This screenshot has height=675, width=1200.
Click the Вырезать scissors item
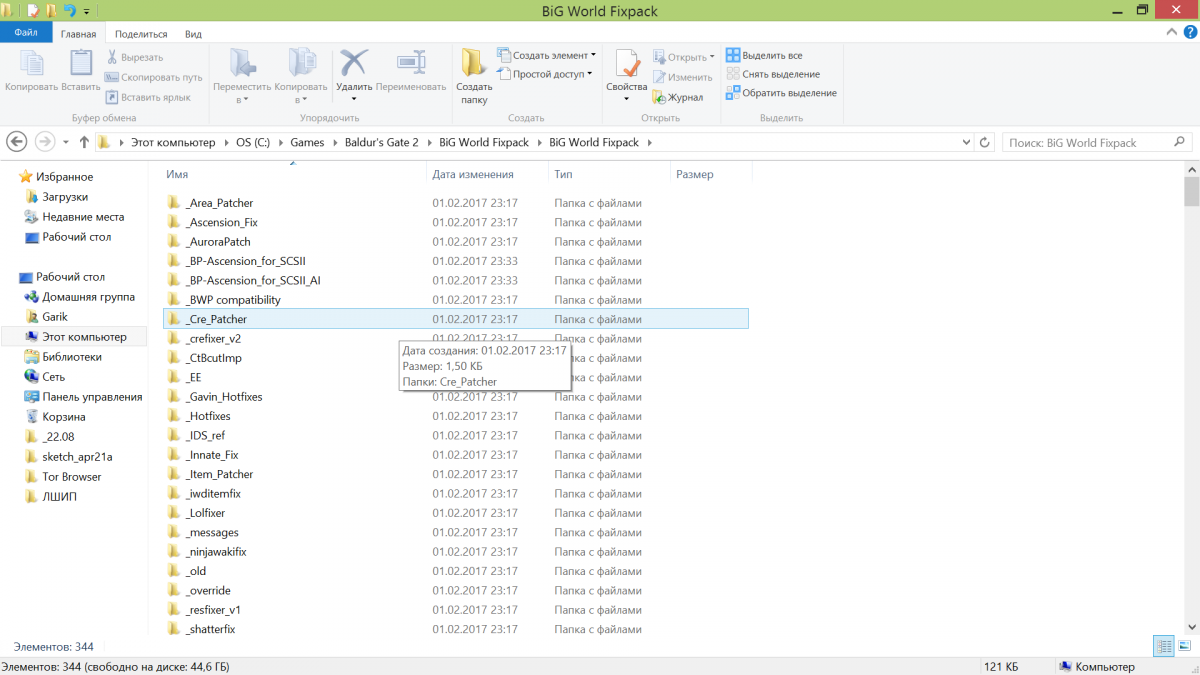(135, 57)
